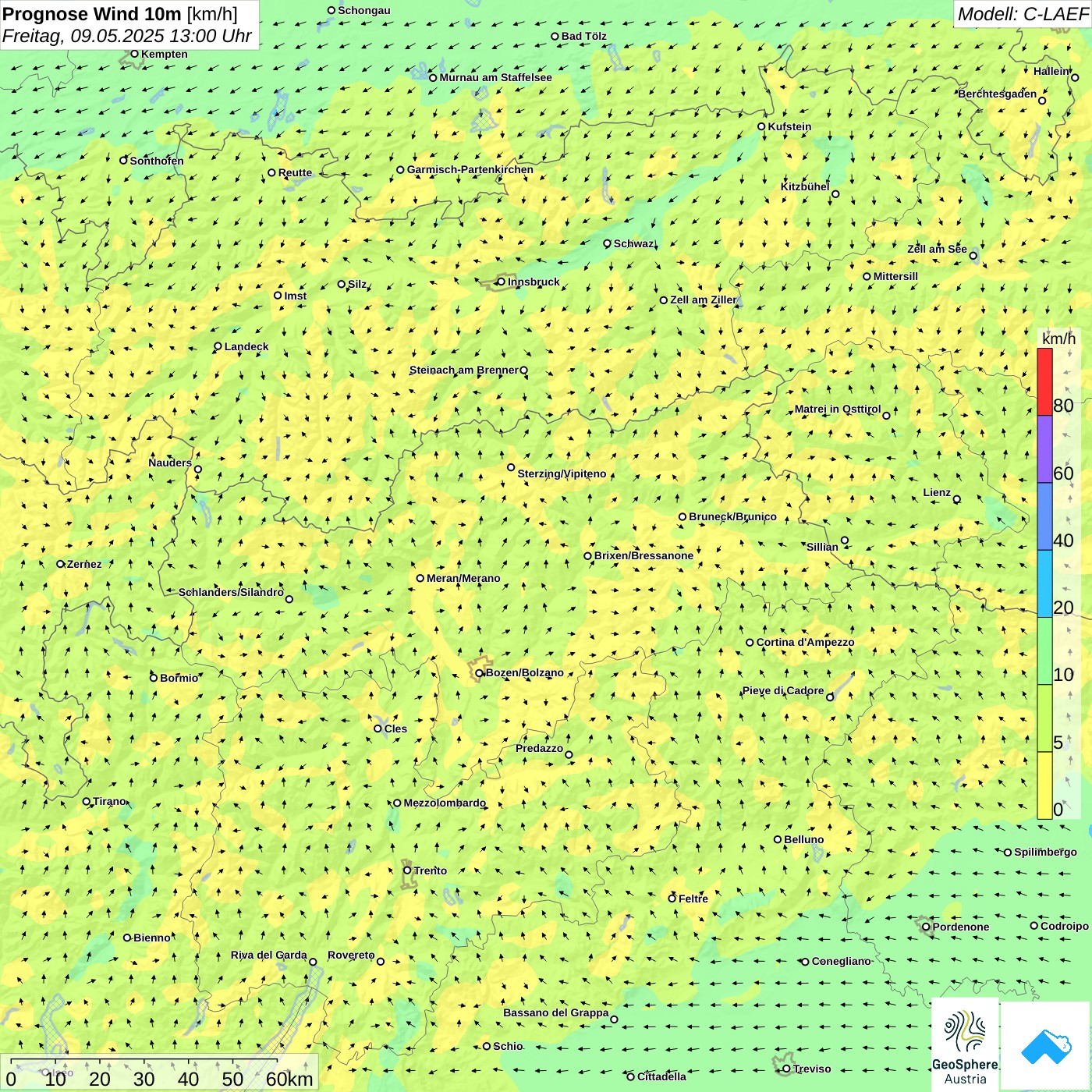Click the Kufstein location marker
The height and width of the screenshot is (1092, 1092).
point(761,126)
